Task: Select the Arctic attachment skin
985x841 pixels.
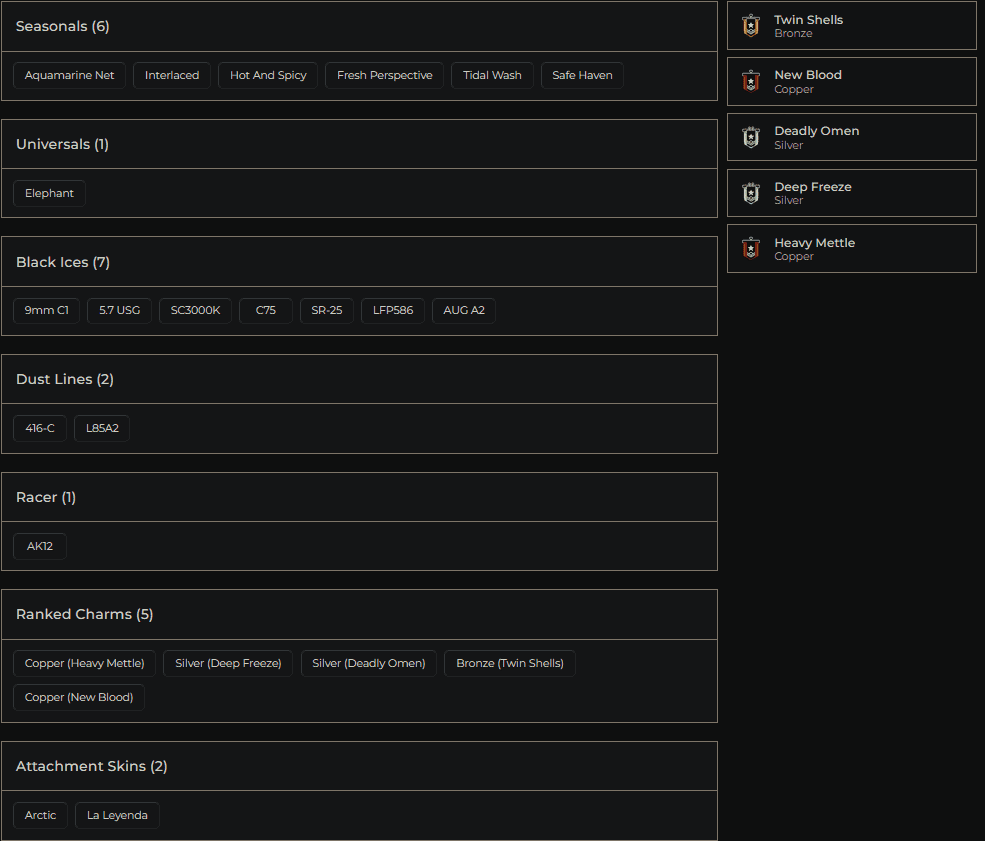Action: pos(40,814)
